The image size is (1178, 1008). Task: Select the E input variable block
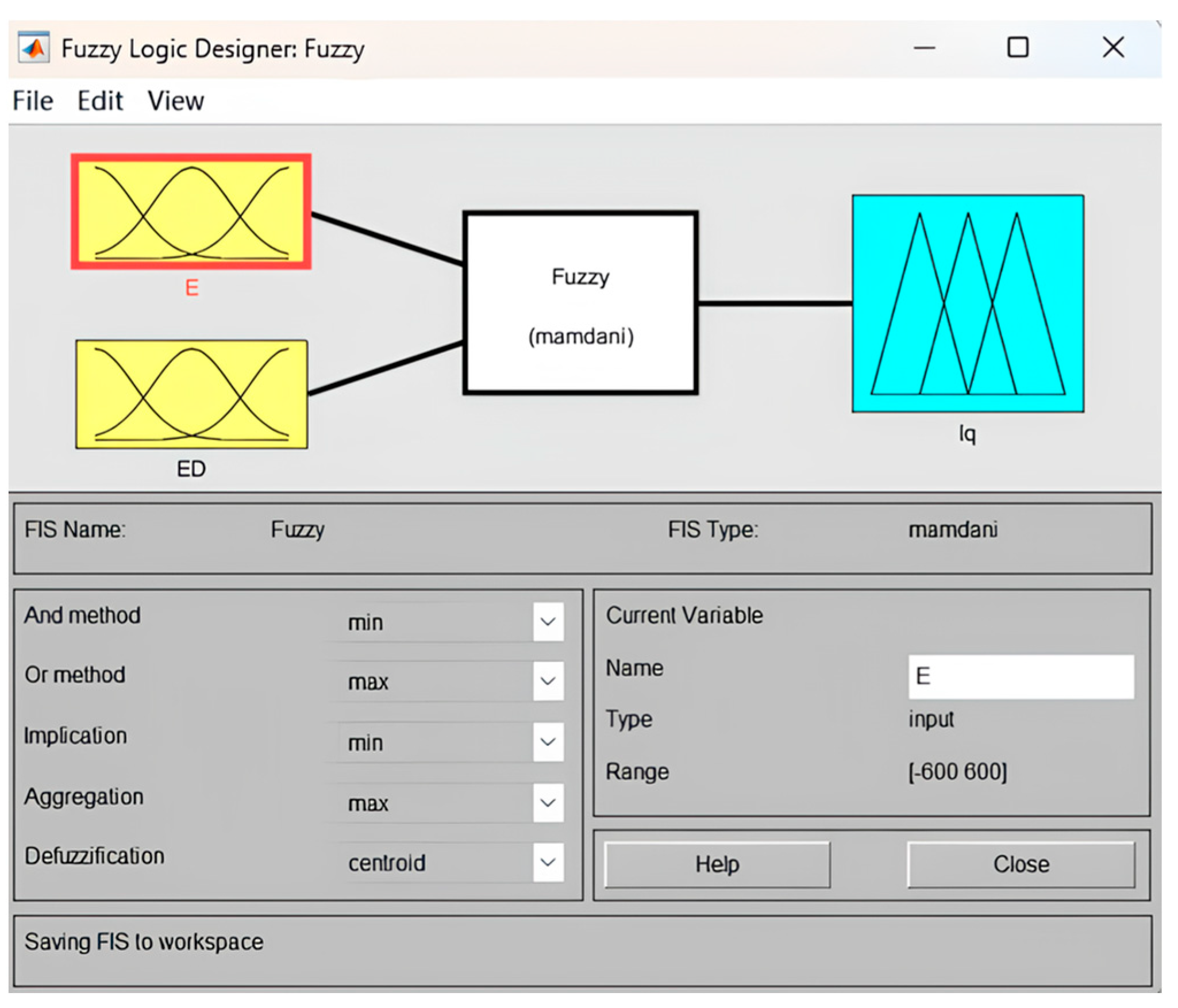[x=191, y=211]
